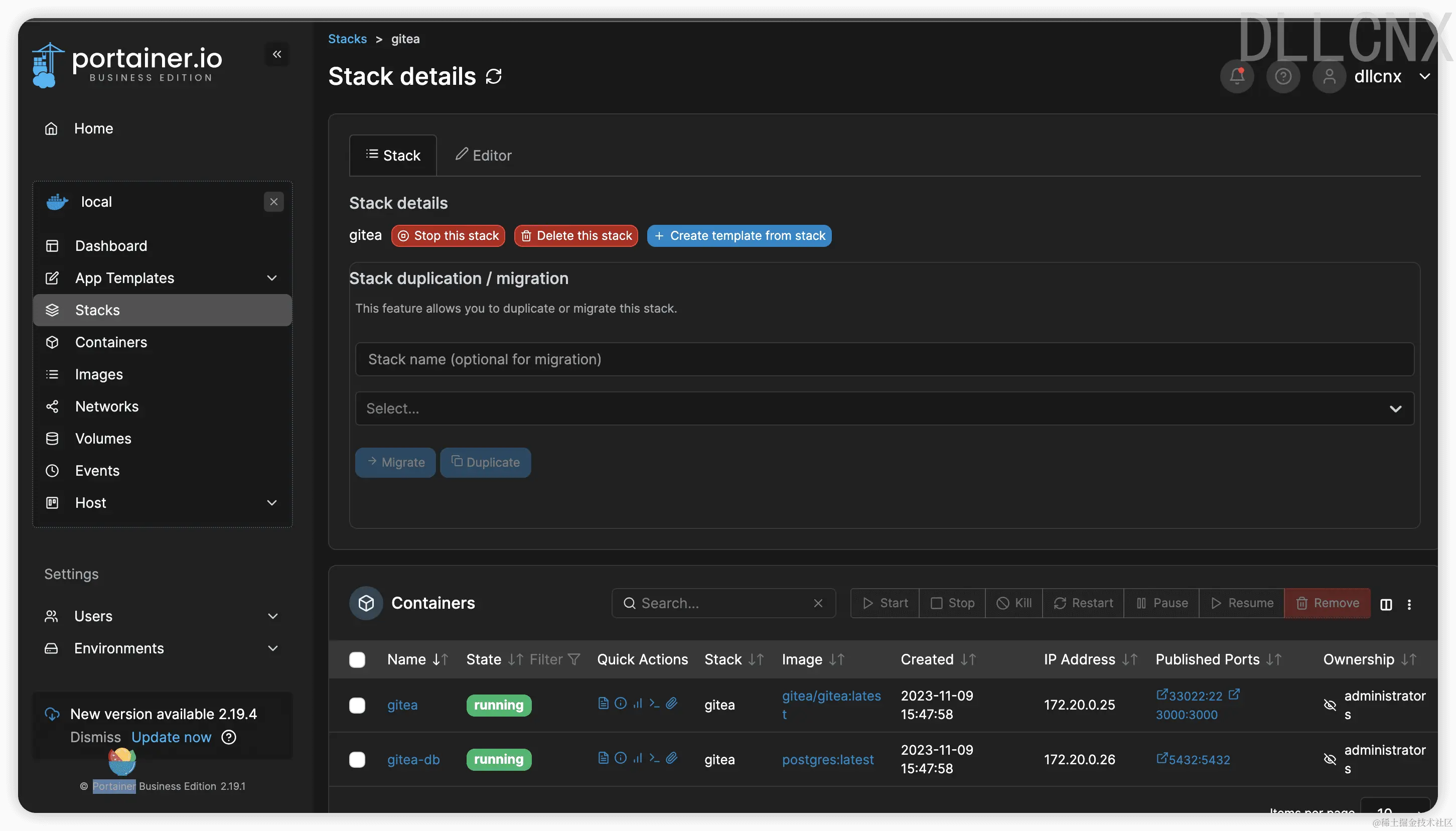Open logs icon for gitea container
This screenshot has height=831, width=1456.
pyautogui.click(x=603, y=703)
